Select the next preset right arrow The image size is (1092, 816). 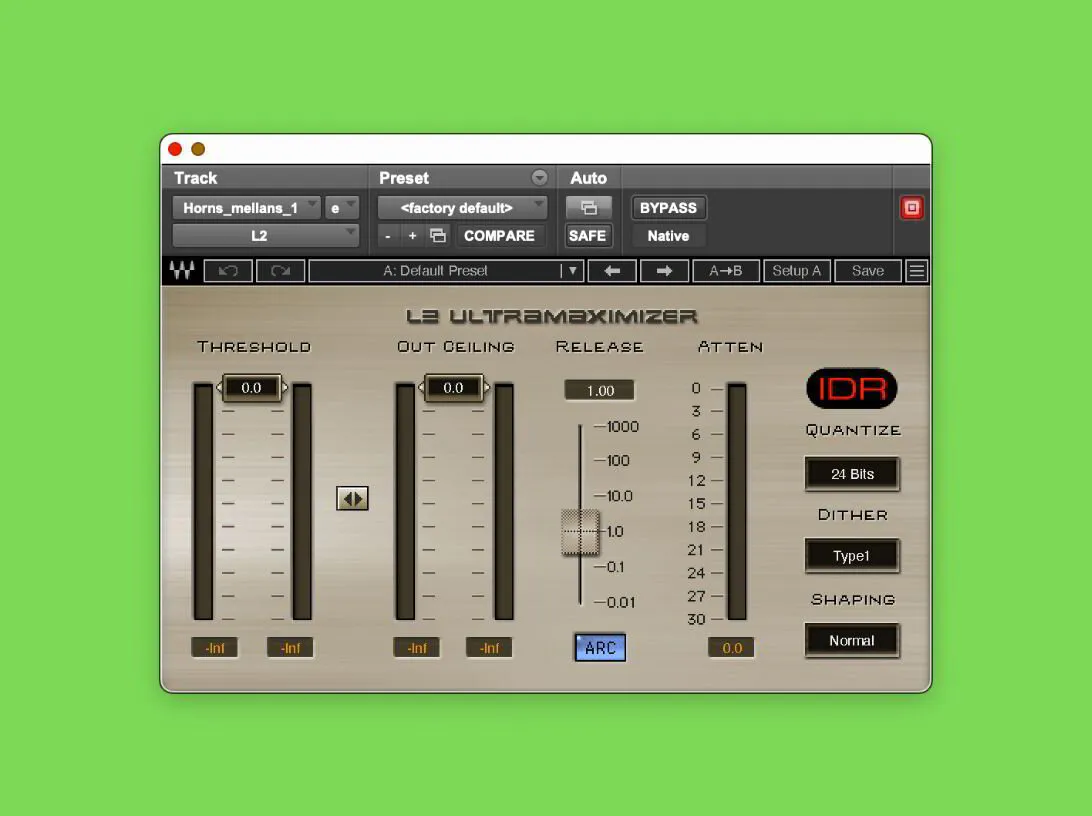point(664,270)
